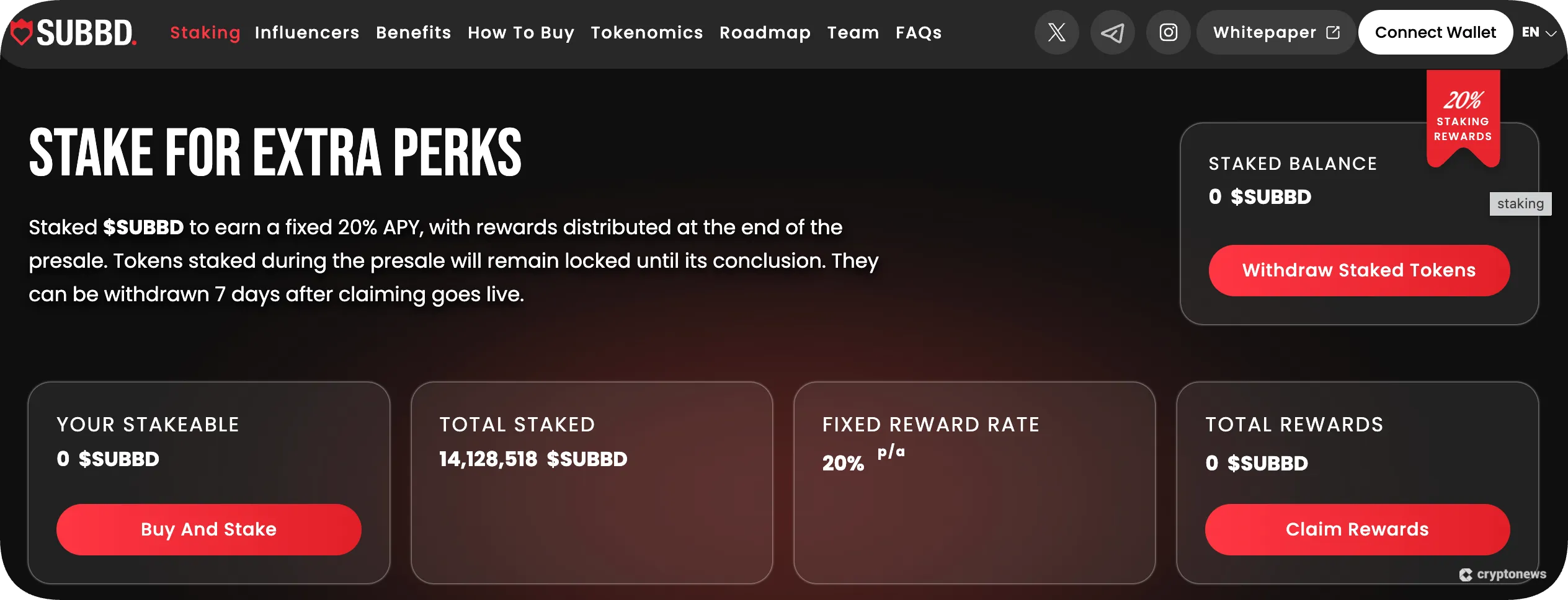Expand the Staked Balance panel
1568x600 pixels.
[1359, 223]
